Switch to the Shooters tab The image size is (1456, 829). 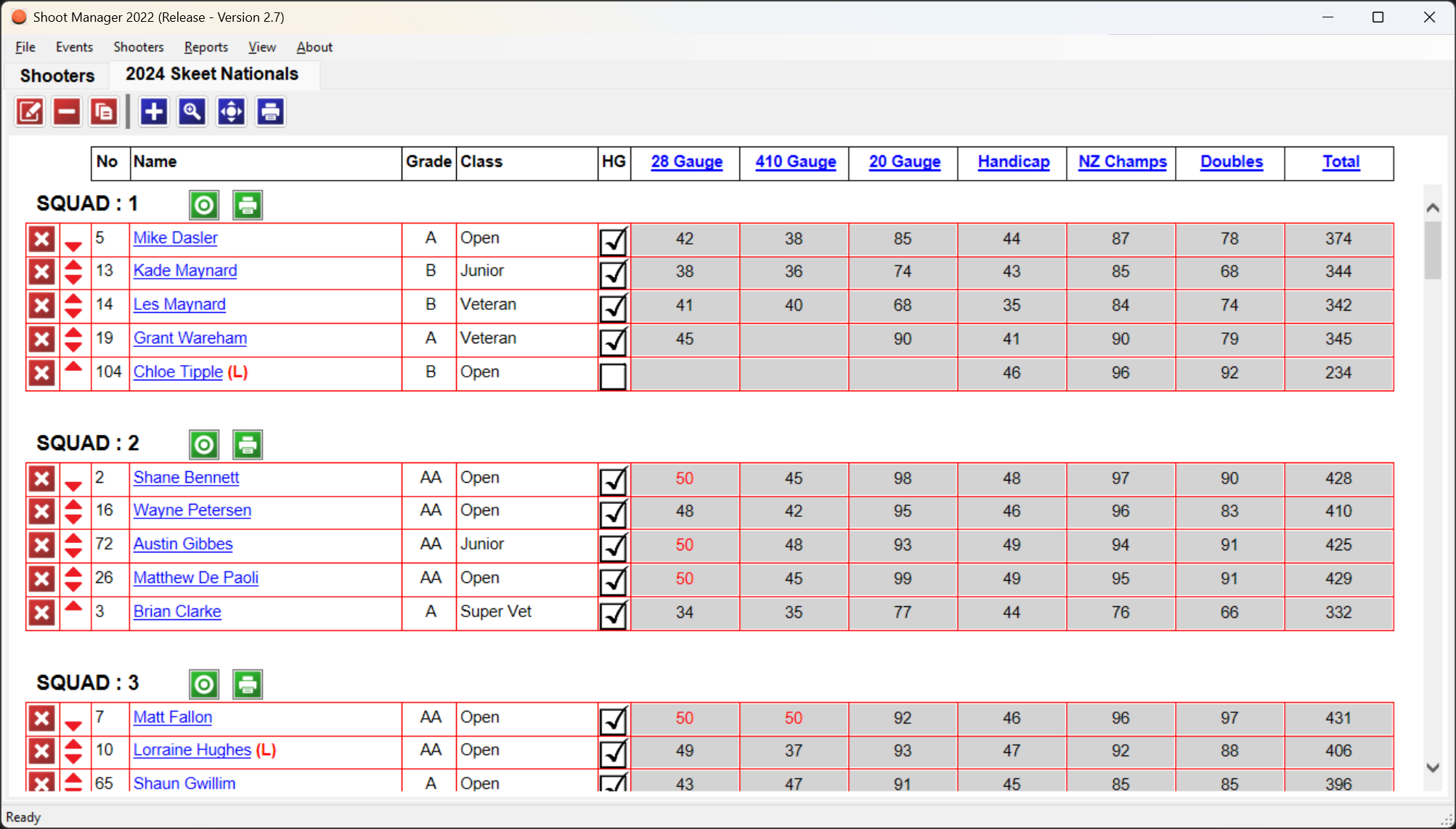pos(57,75)
